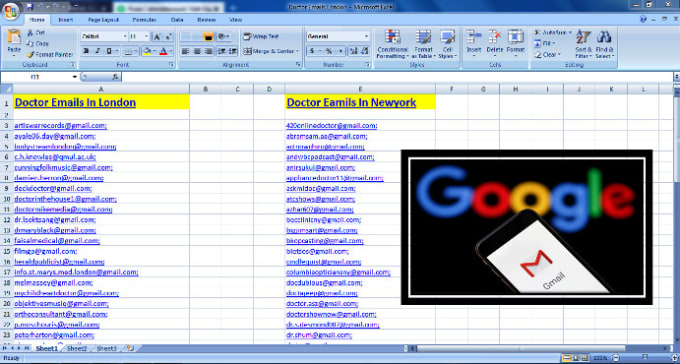Select column H header
Viewport: 680px width, 364px height.
point(515,89)
